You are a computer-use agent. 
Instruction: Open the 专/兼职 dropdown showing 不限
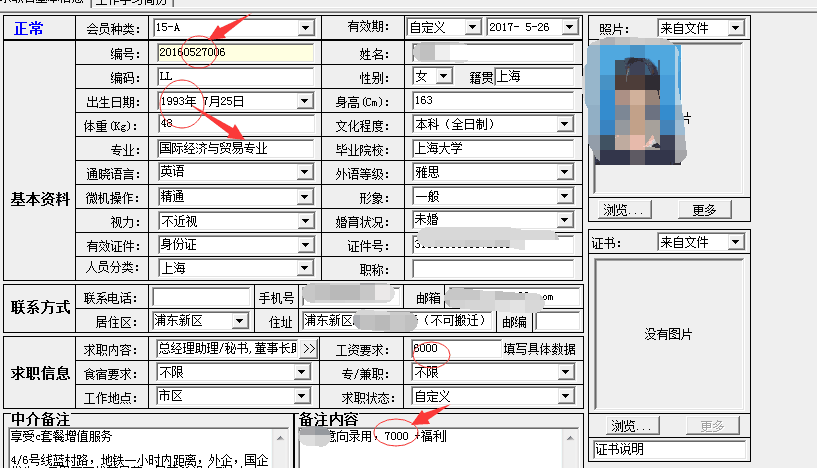[566, 373]
